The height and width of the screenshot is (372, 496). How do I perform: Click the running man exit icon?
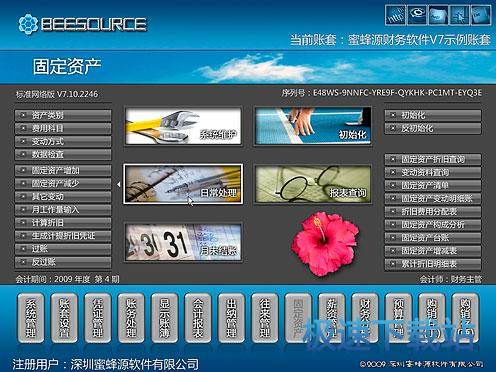(x=459, y=15)
